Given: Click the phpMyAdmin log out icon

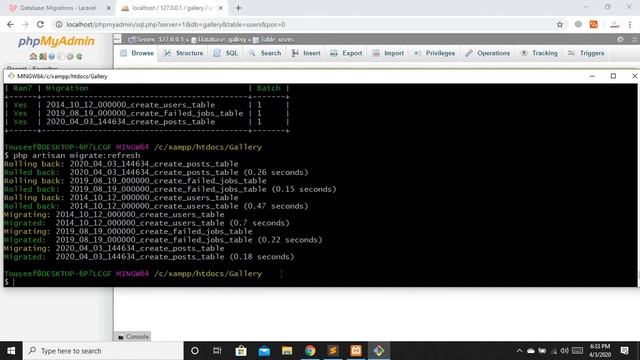Looking at the screenshot, I should pos(42,56).
